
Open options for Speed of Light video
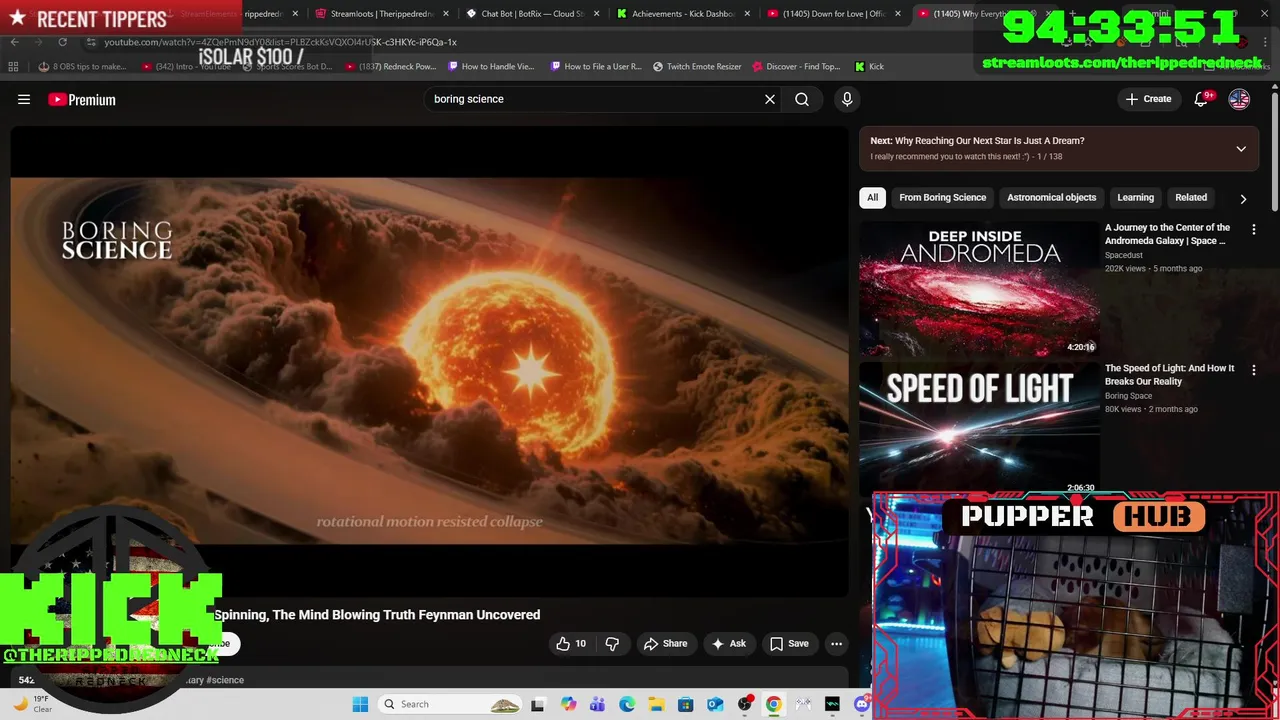[1254, 370]
